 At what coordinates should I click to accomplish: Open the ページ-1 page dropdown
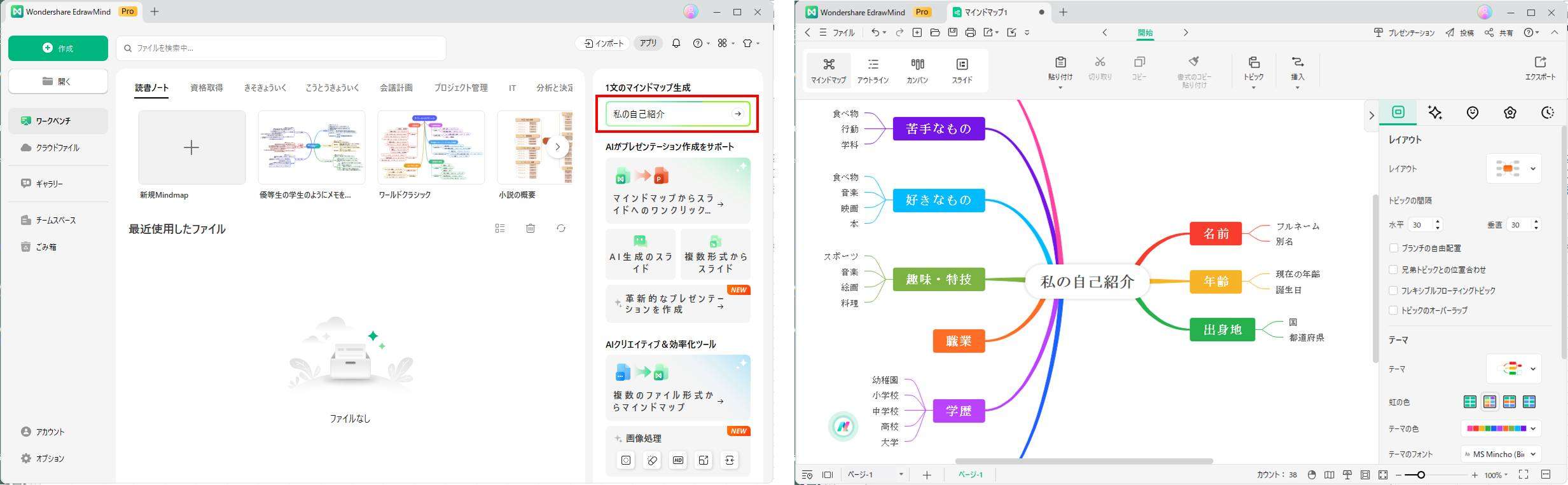point(876,474)
